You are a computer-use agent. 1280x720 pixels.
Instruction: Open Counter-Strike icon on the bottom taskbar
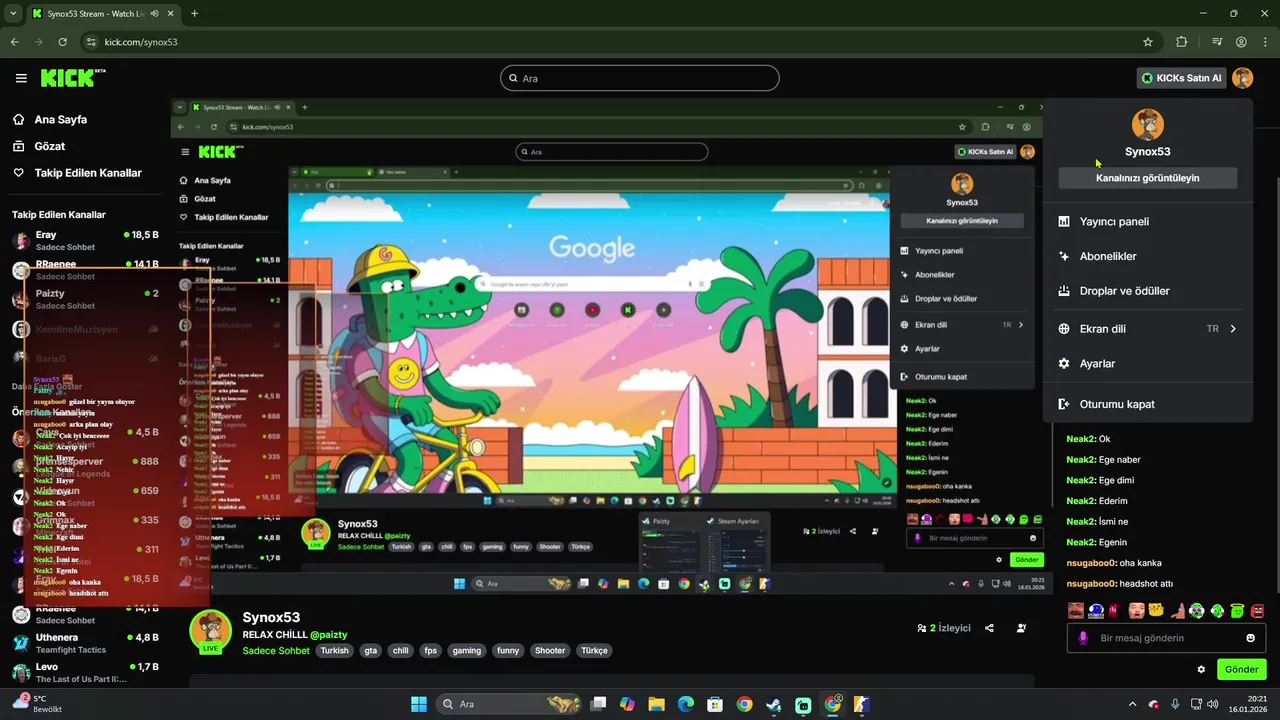pos(861,704)
